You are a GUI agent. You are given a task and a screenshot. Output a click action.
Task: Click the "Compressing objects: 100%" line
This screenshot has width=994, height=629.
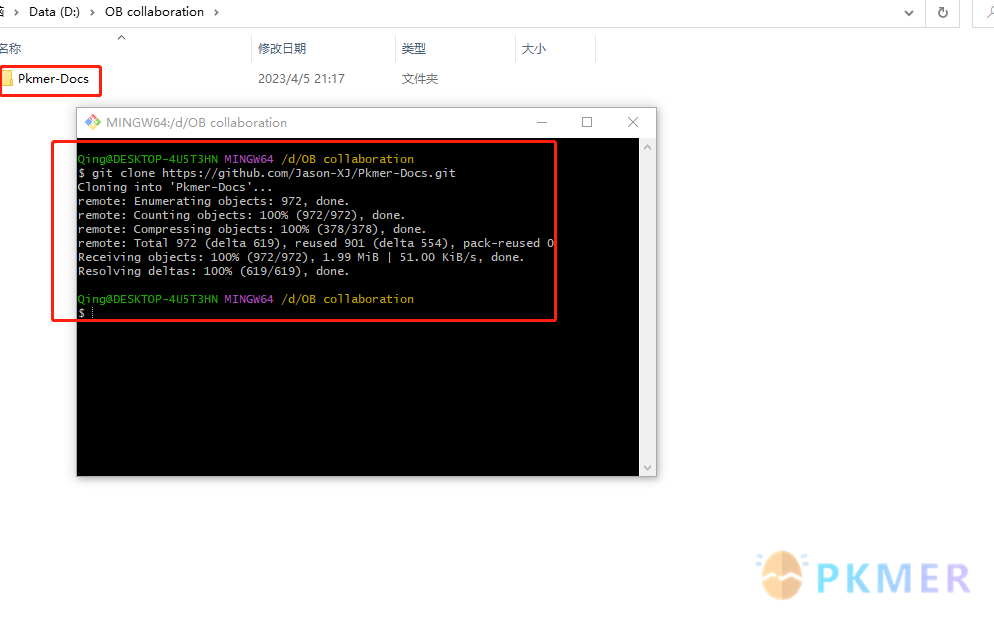coord(252,229)
